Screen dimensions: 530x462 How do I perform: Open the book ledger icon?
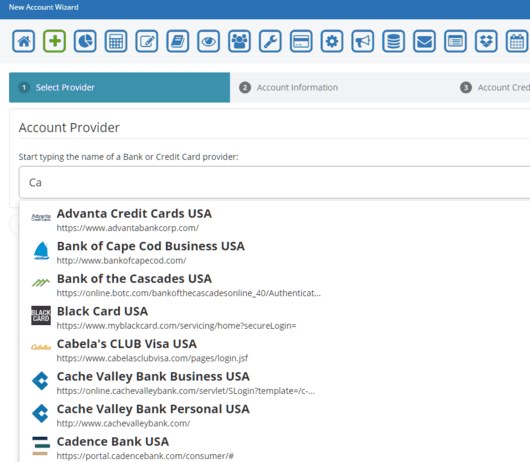coord(178,41)
